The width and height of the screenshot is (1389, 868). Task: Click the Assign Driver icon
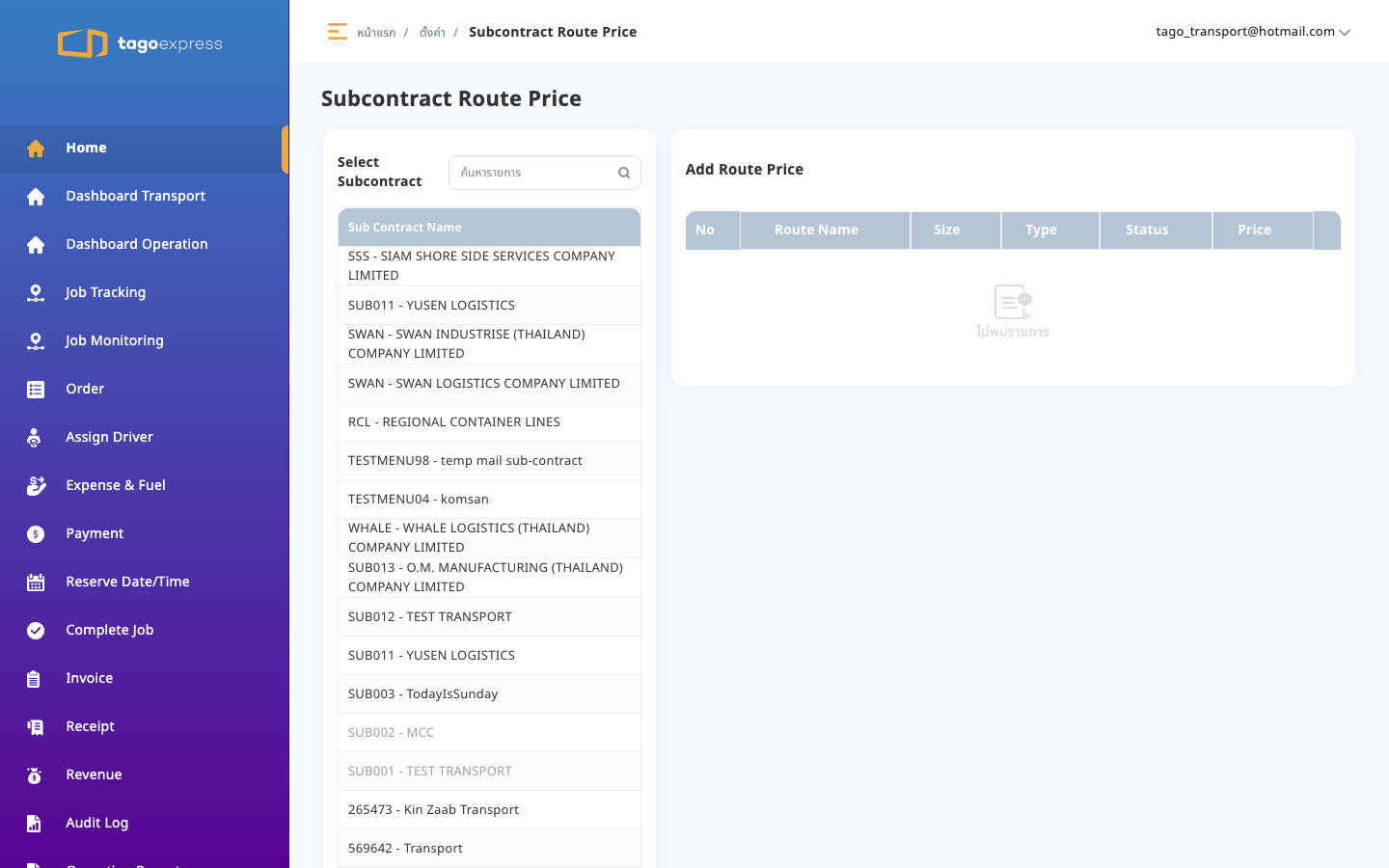tap(36, 438)
